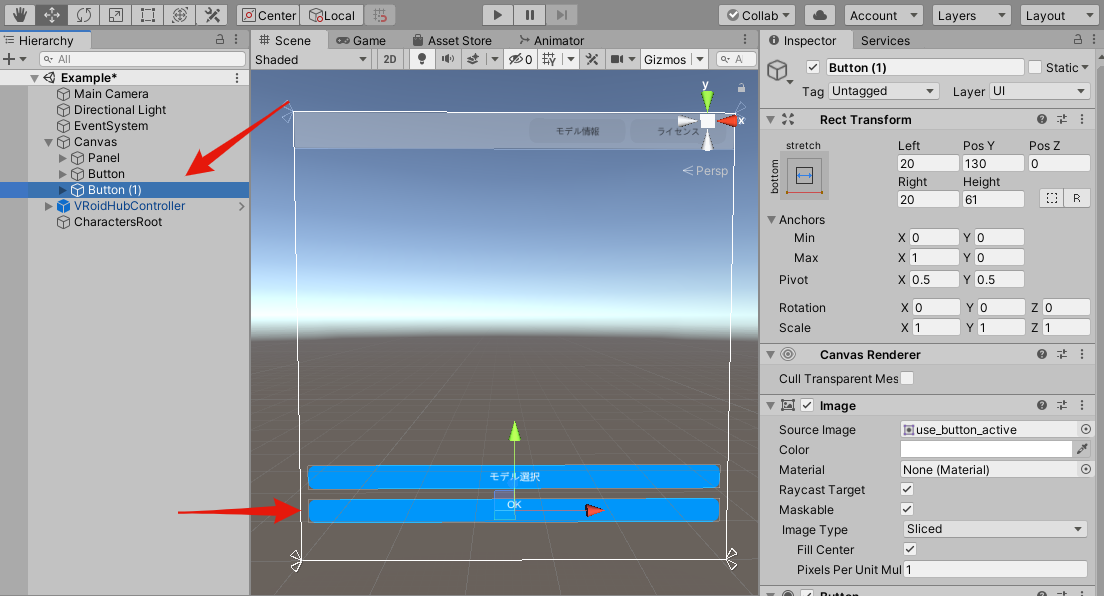Viewport: 1104px width, 596px height.
Task: Select EventSystem in Hierarchy
Action: tap(111, 126)
